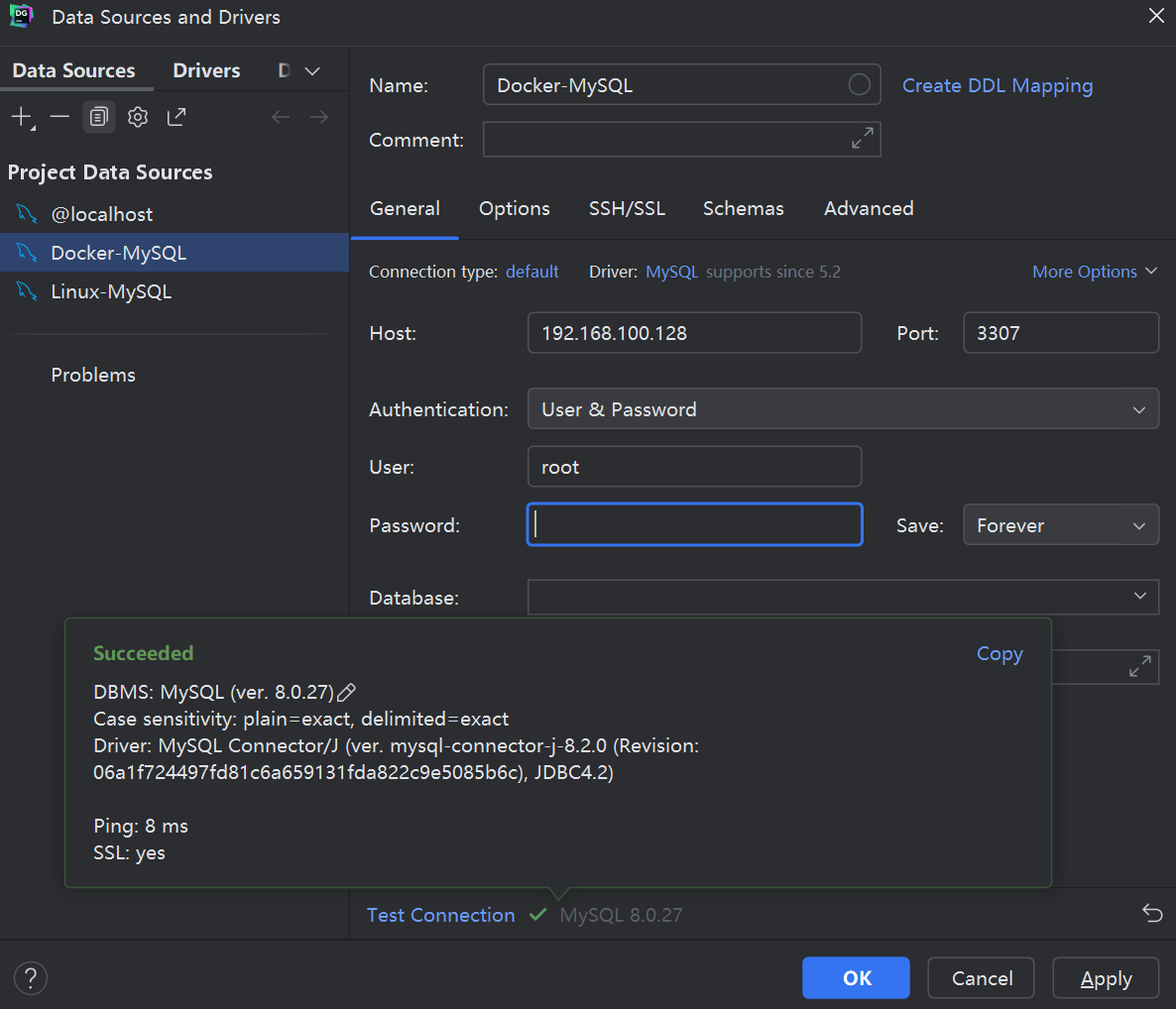The height and width of the screenshot is (1009, 1176).
Task: Open the hidden tabs dropdown chevron
Action: 312,71
